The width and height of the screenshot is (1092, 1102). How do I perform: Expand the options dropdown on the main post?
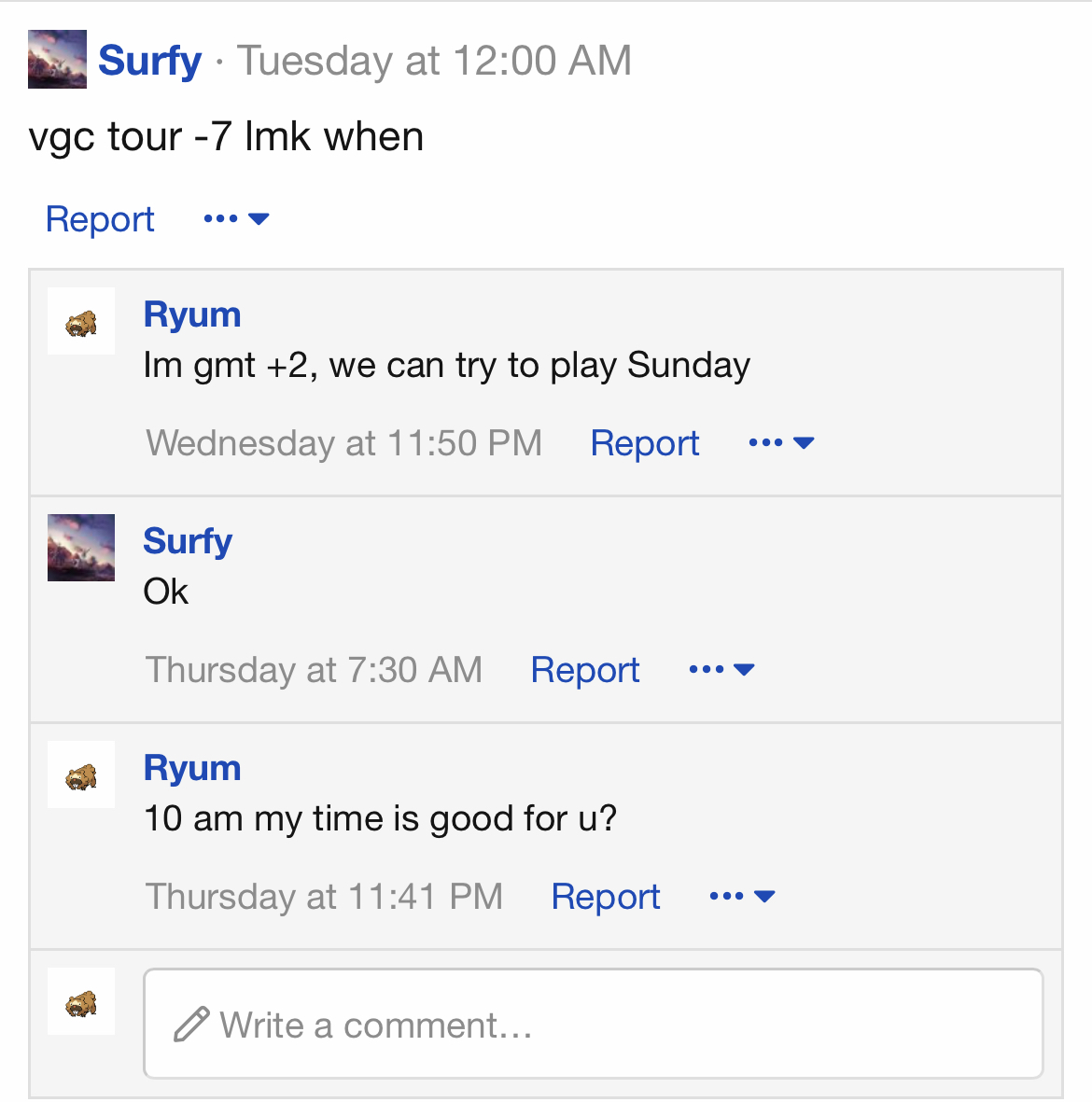pos(236,219)
